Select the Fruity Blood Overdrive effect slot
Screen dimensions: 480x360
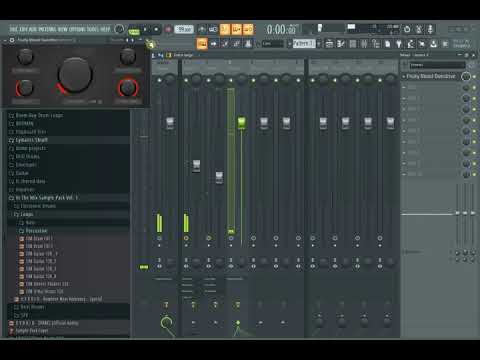click(431, 76)
